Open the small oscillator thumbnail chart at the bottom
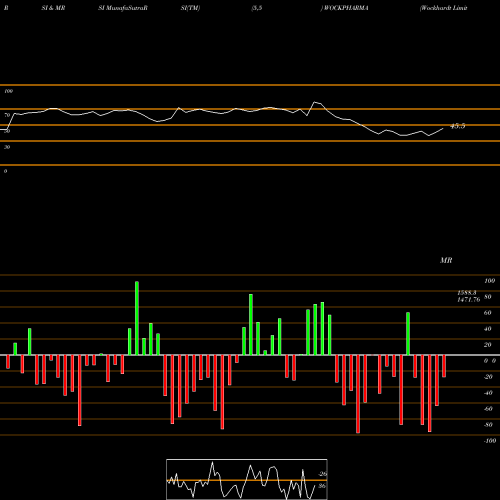This screenshot has width=500, height=500. tap(247, 479)
